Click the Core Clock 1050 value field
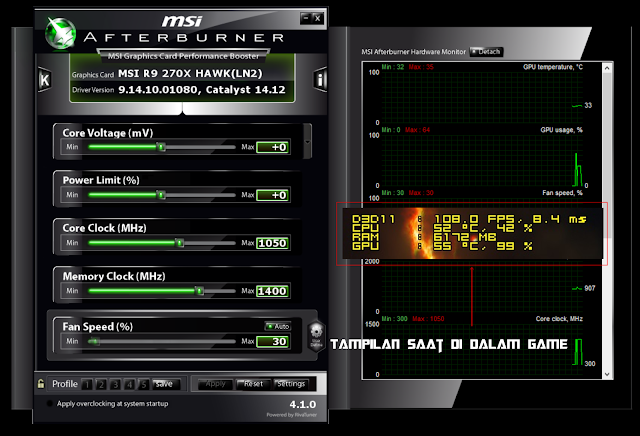This screenshot has width=640, height=436. pos(273,243)
